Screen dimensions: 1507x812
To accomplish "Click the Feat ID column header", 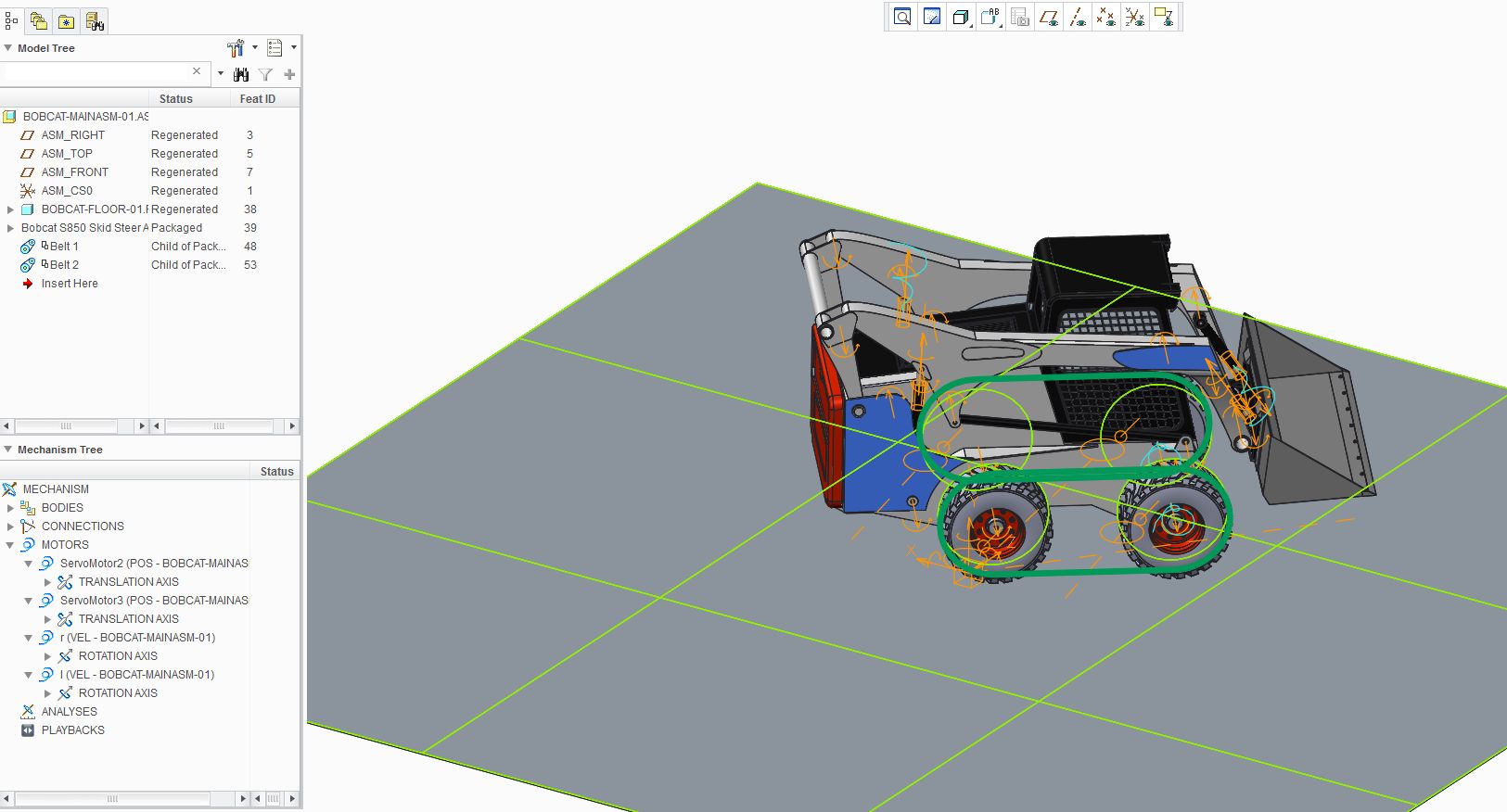I will coord(258,99).
